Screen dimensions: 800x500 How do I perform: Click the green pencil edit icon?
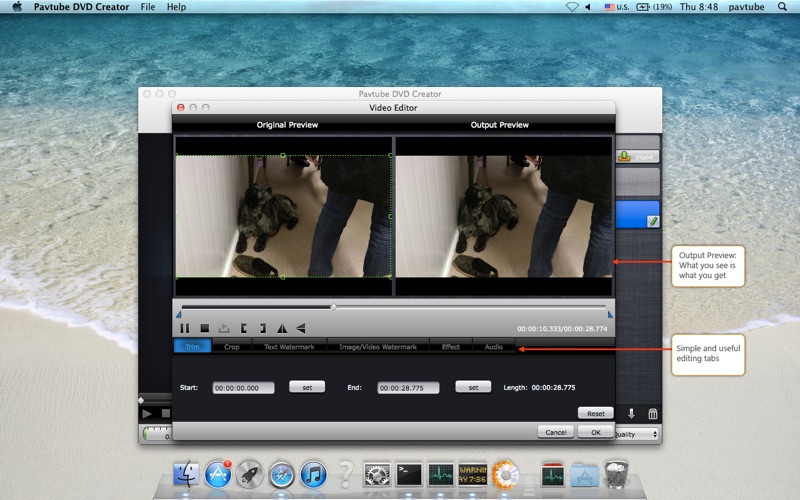point(653,221)
